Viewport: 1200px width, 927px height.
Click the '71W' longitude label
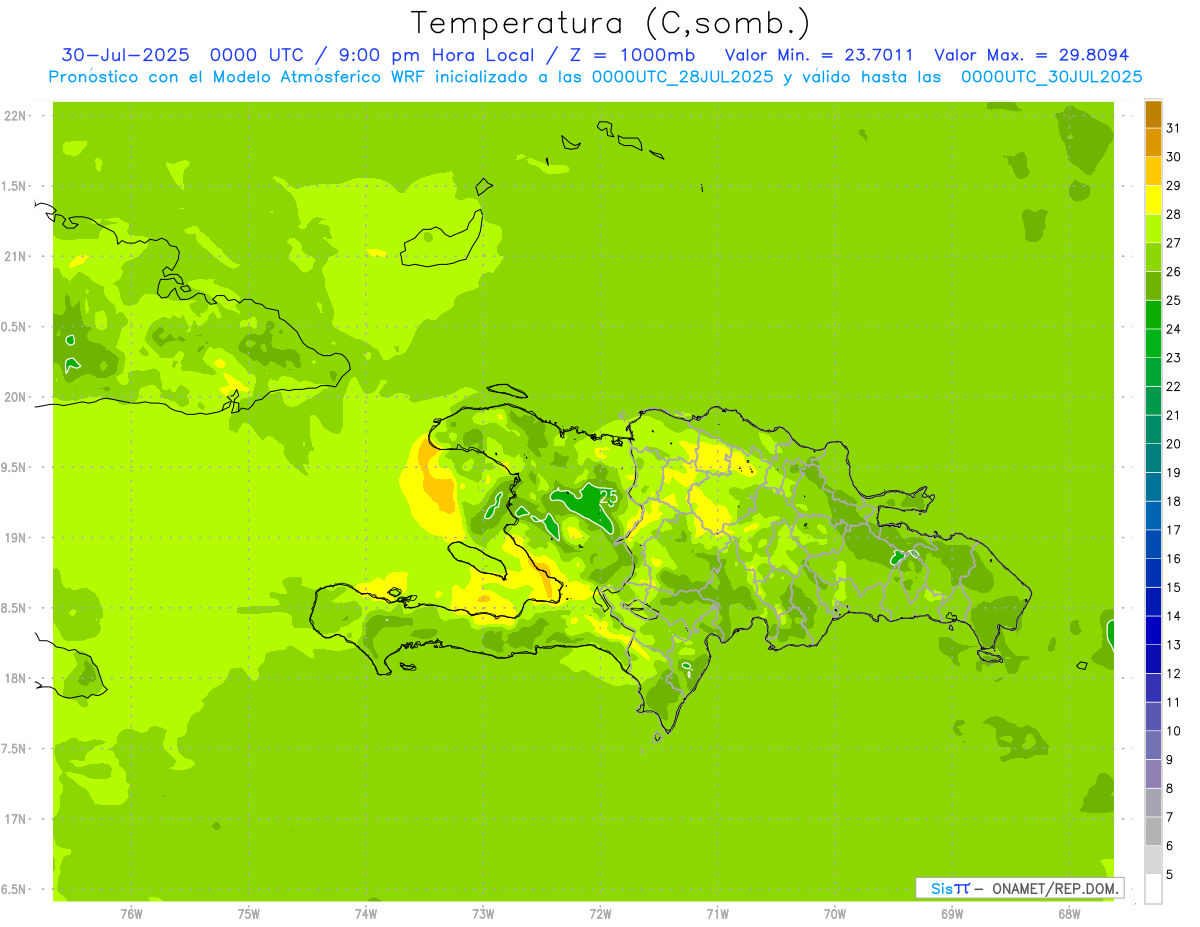click(717, 914)
